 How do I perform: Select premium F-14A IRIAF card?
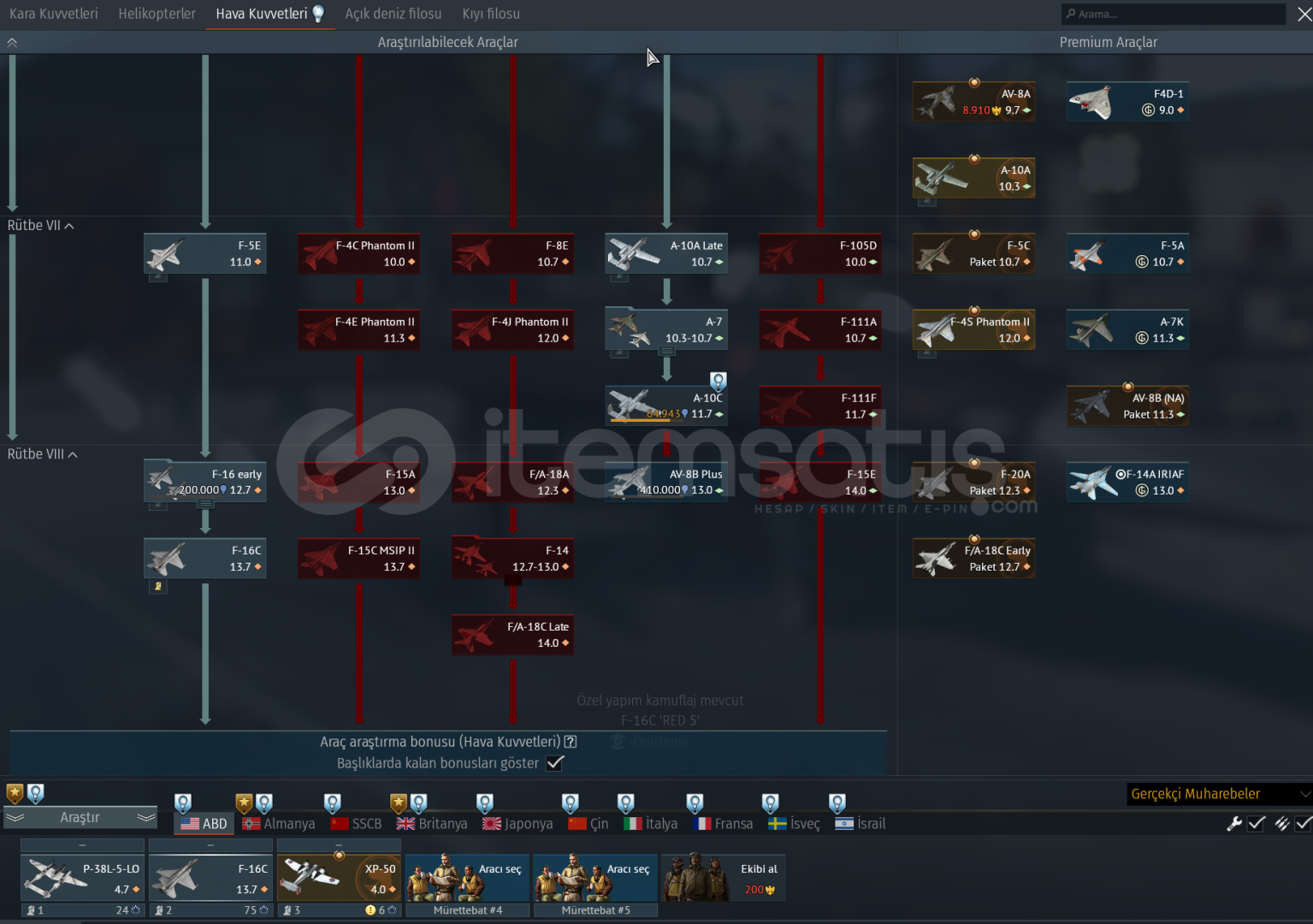tap(1128, 483)
